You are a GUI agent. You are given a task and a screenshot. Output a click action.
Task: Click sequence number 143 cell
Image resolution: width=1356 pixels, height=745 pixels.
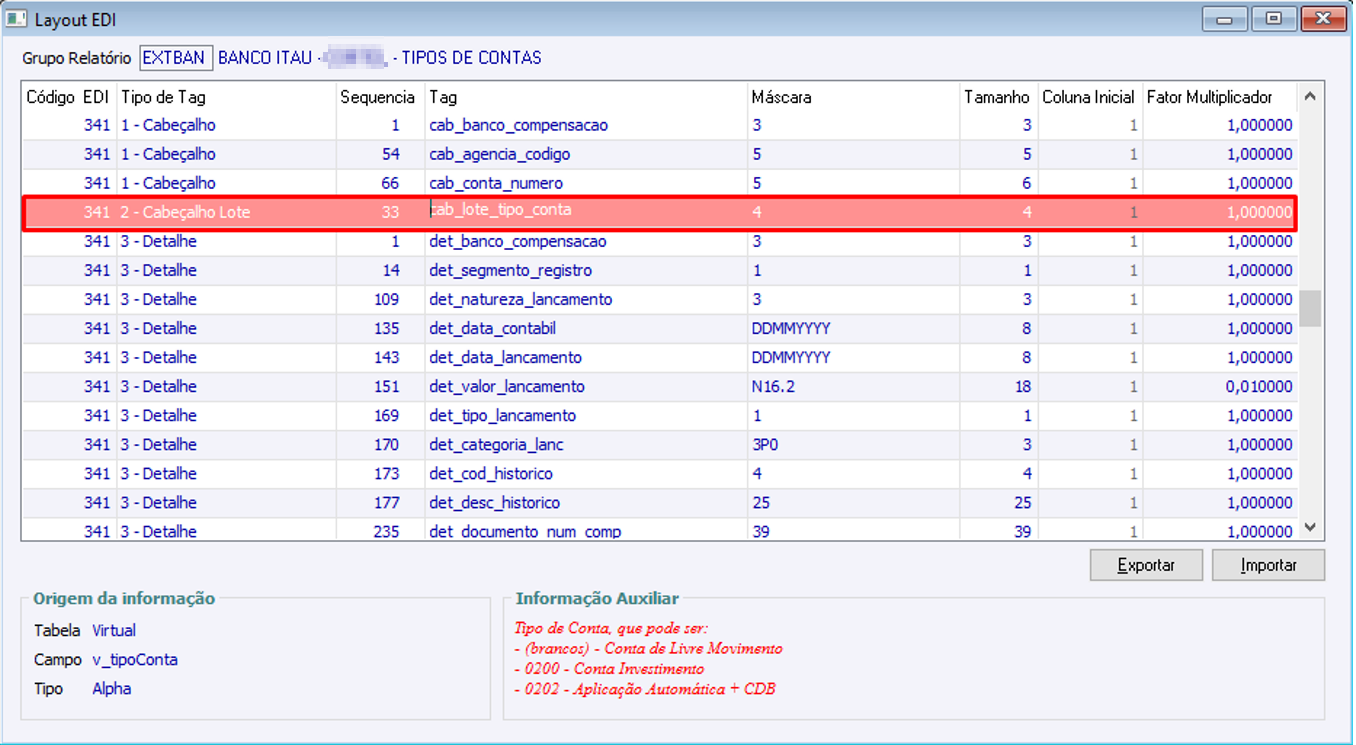point(379,357)
